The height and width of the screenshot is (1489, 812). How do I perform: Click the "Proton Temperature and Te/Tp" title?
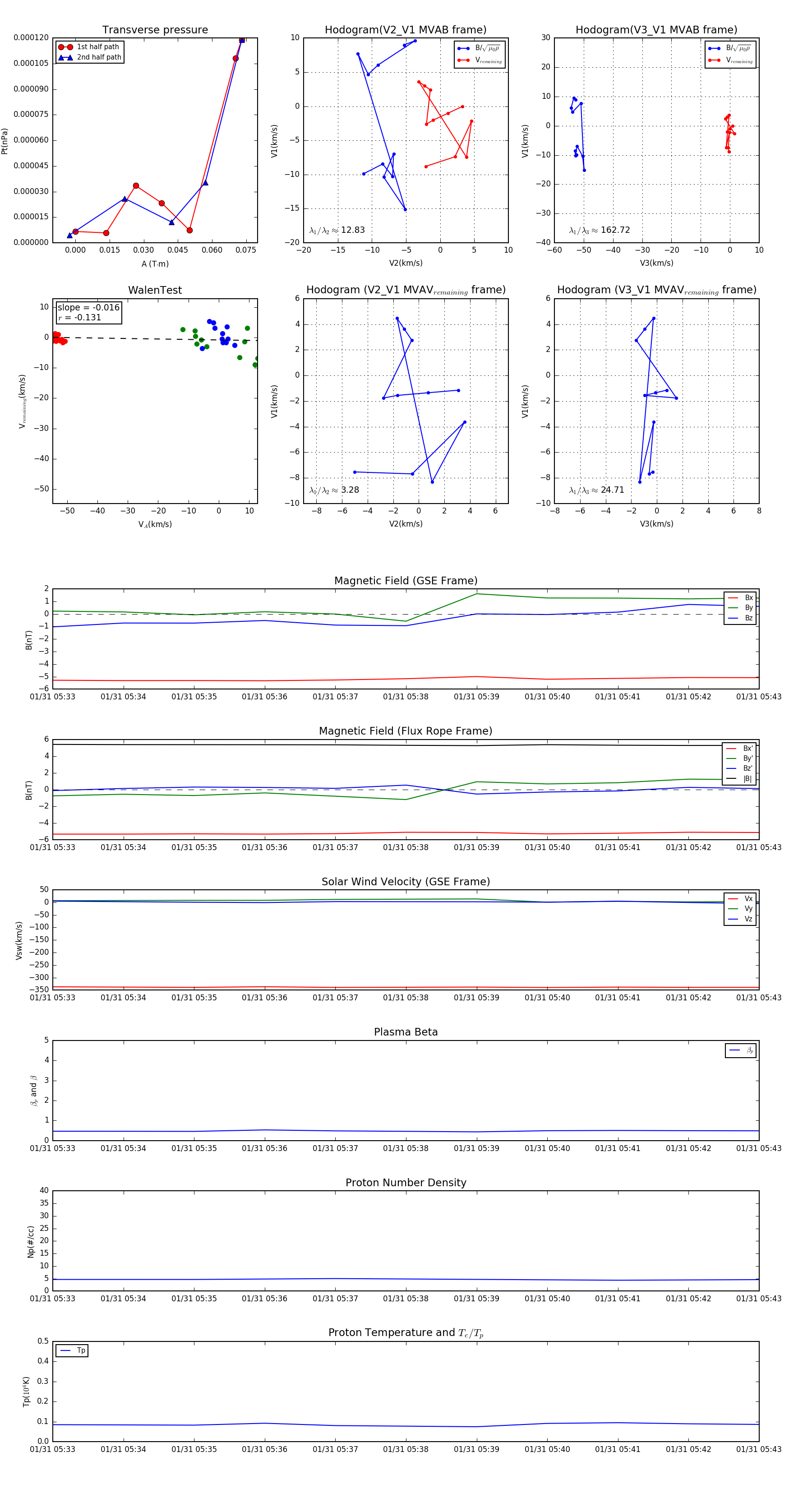click(x=406, y=1333)
